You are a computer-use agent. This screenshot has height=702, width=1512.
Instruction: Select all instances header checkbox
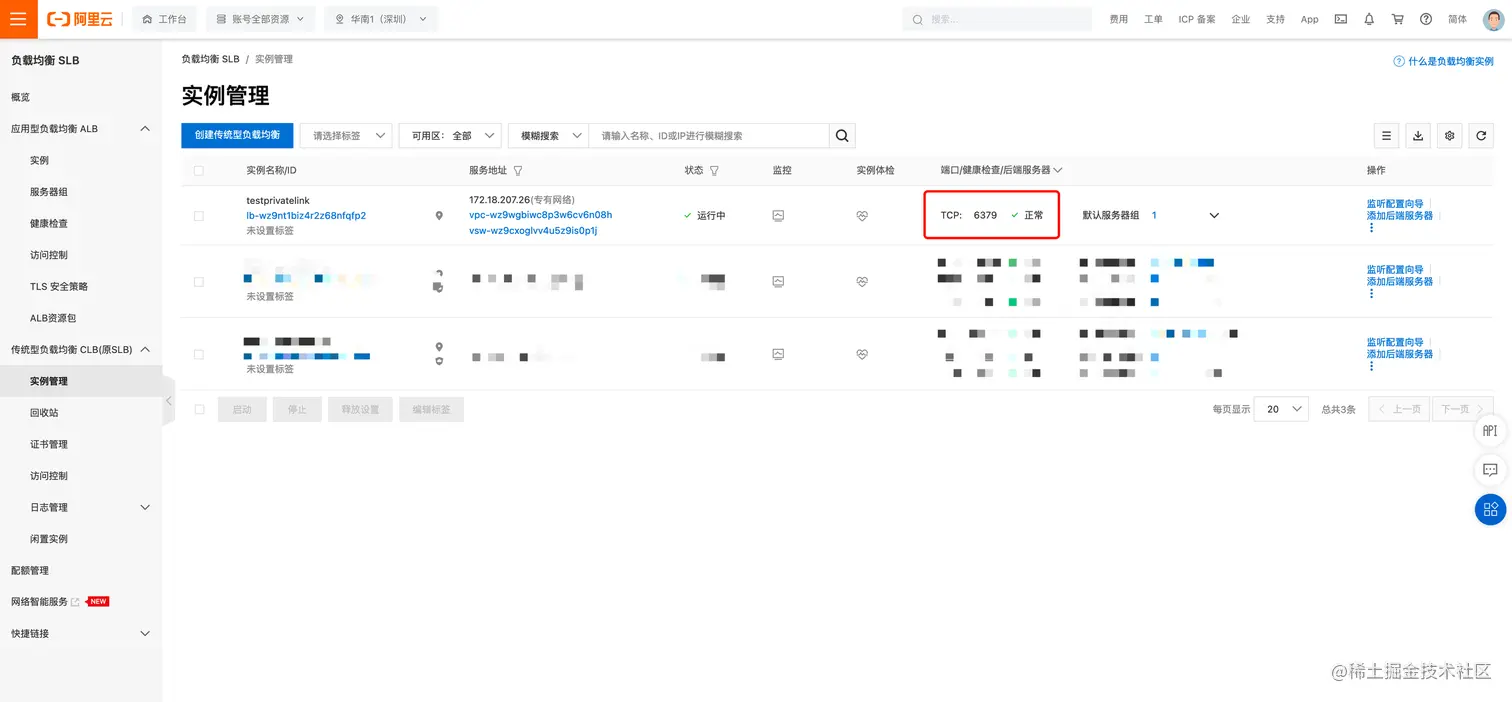pos(198,171)
